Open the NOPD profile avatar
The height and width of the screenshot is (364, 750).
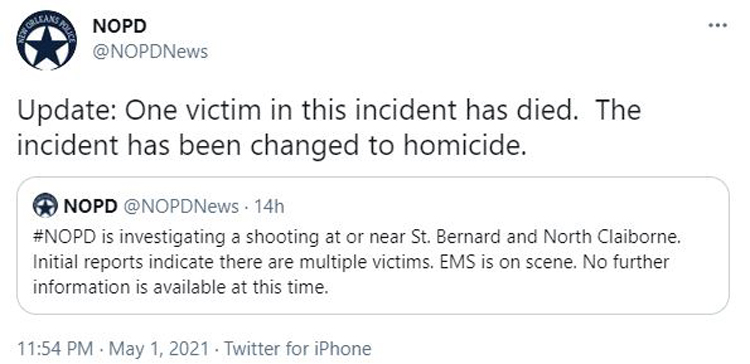click(x=45, y=39)
